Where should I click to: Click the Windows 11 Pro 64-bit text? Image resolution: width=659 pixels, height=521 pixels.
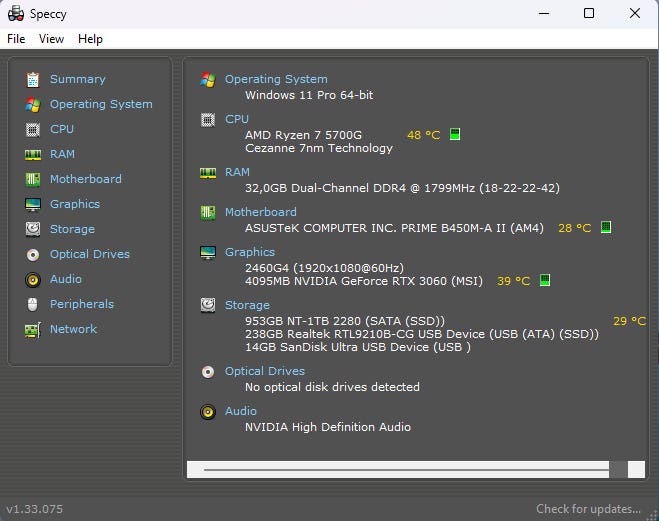(309, 95)
